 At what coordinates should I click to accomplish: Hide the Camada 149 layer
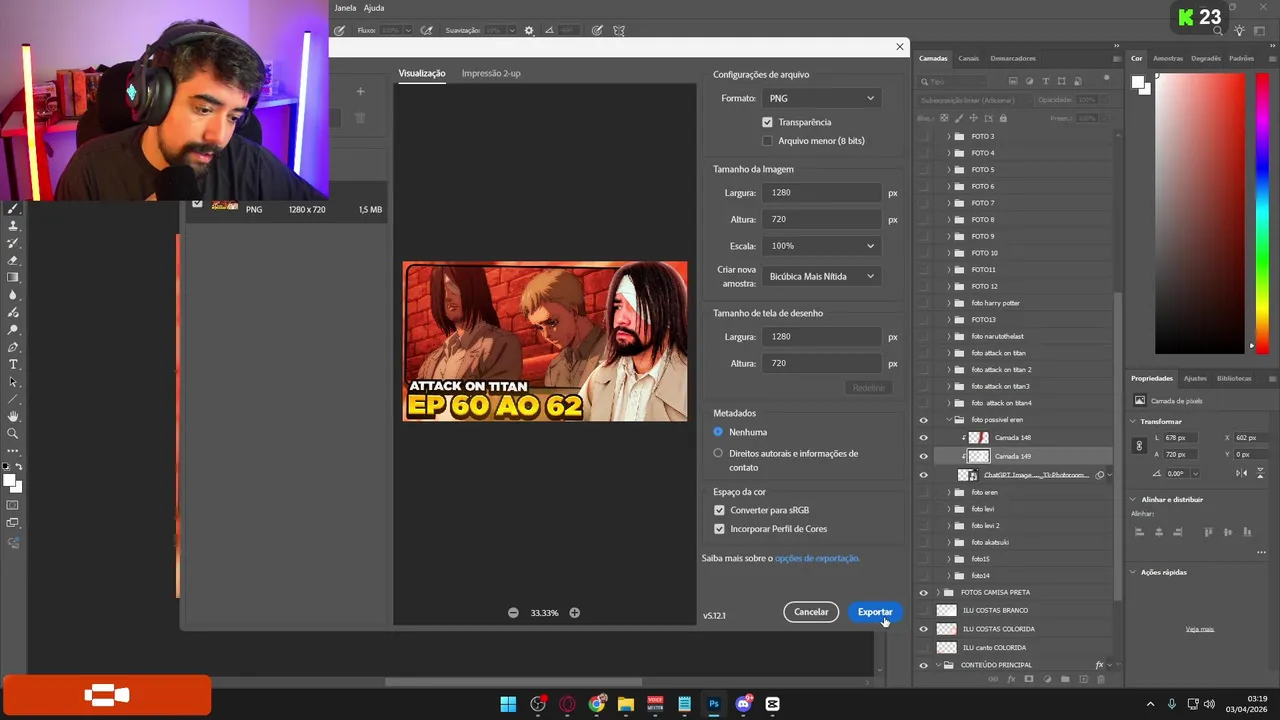click(x=923, y=456)
